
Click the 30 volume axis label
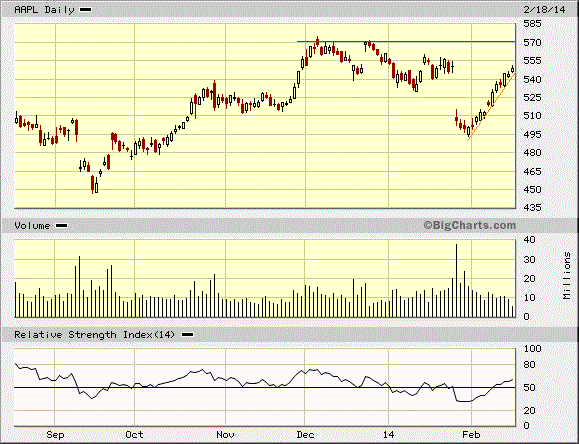pos(530,260)
